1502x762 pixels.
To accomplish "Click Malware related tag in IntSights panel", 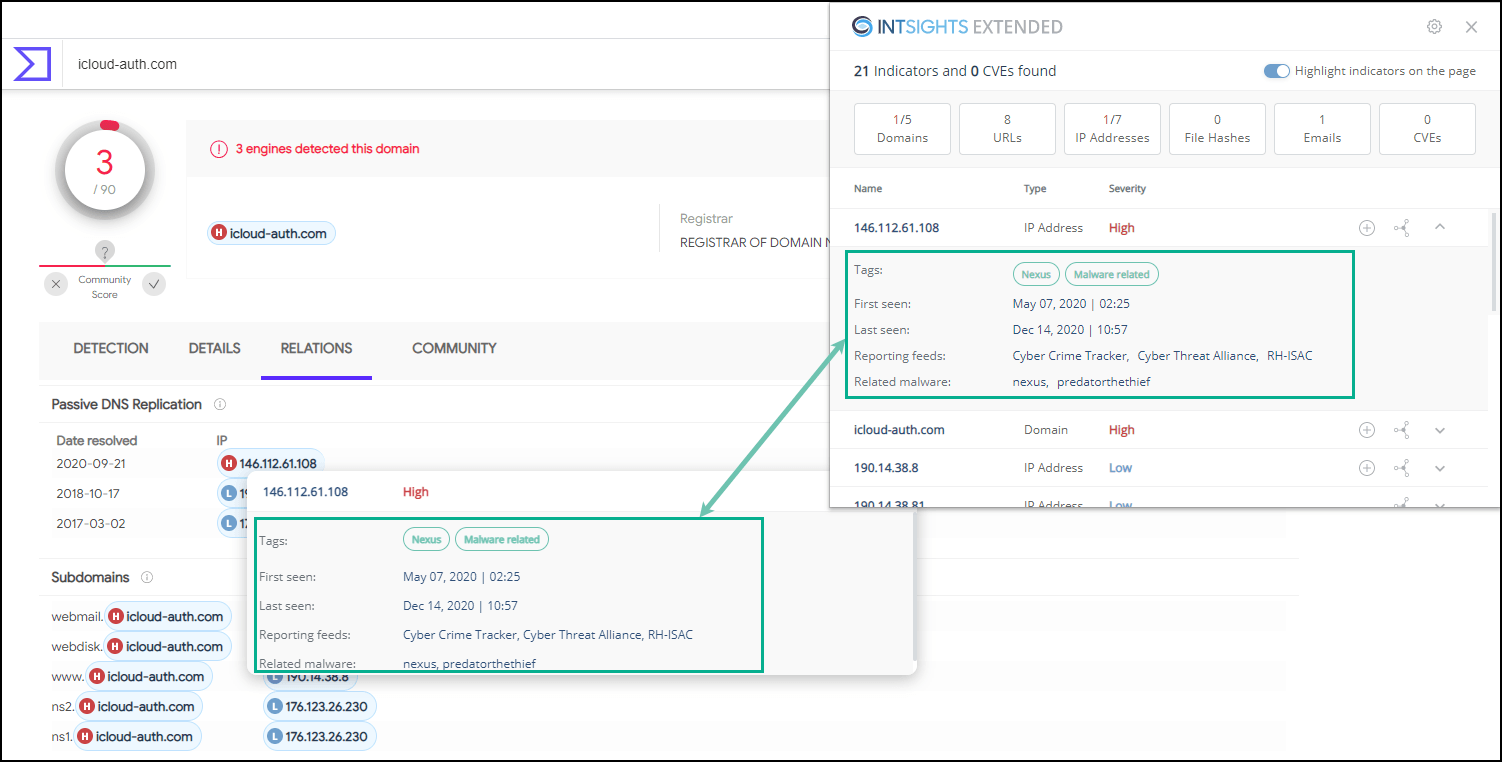I will pos(1112,274).
